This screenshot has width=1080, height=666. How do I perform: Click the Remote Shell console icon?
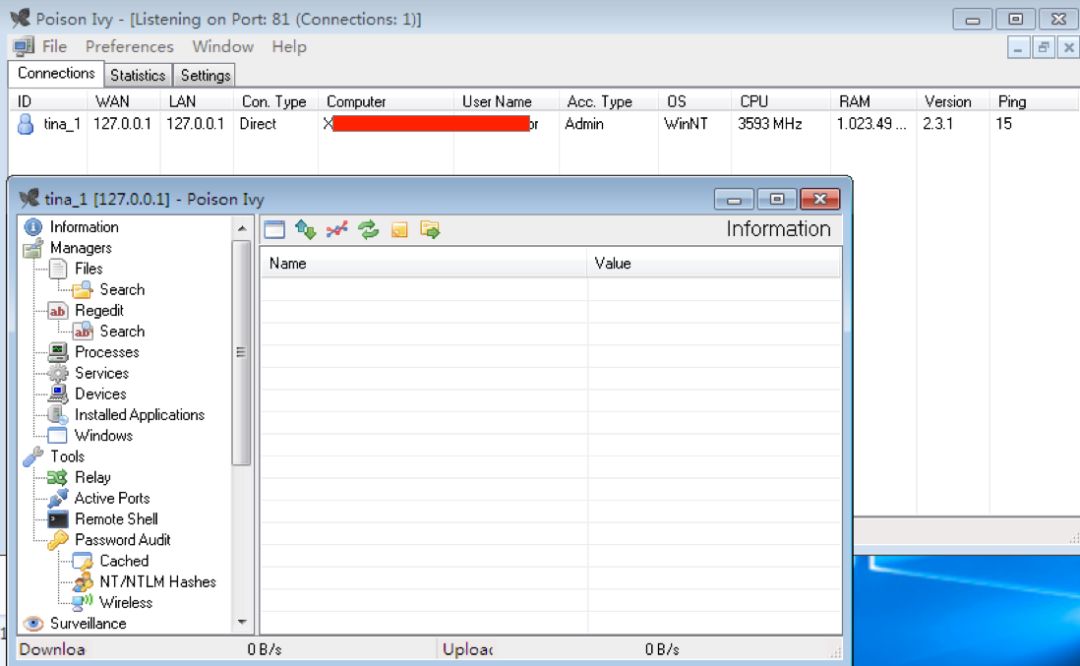click(x=58, y=519)
